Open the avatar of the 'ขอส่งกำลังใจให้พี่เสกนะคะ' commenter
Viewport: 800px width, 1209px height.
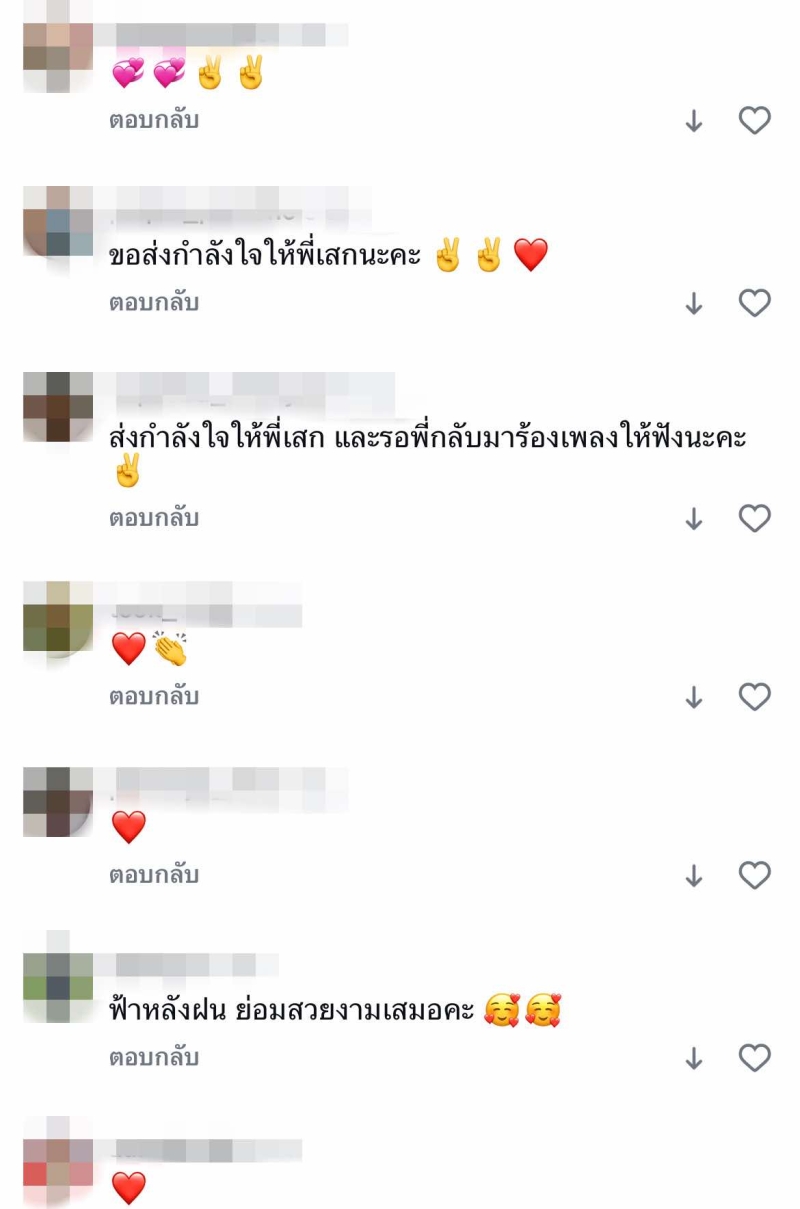coord(58,221)
